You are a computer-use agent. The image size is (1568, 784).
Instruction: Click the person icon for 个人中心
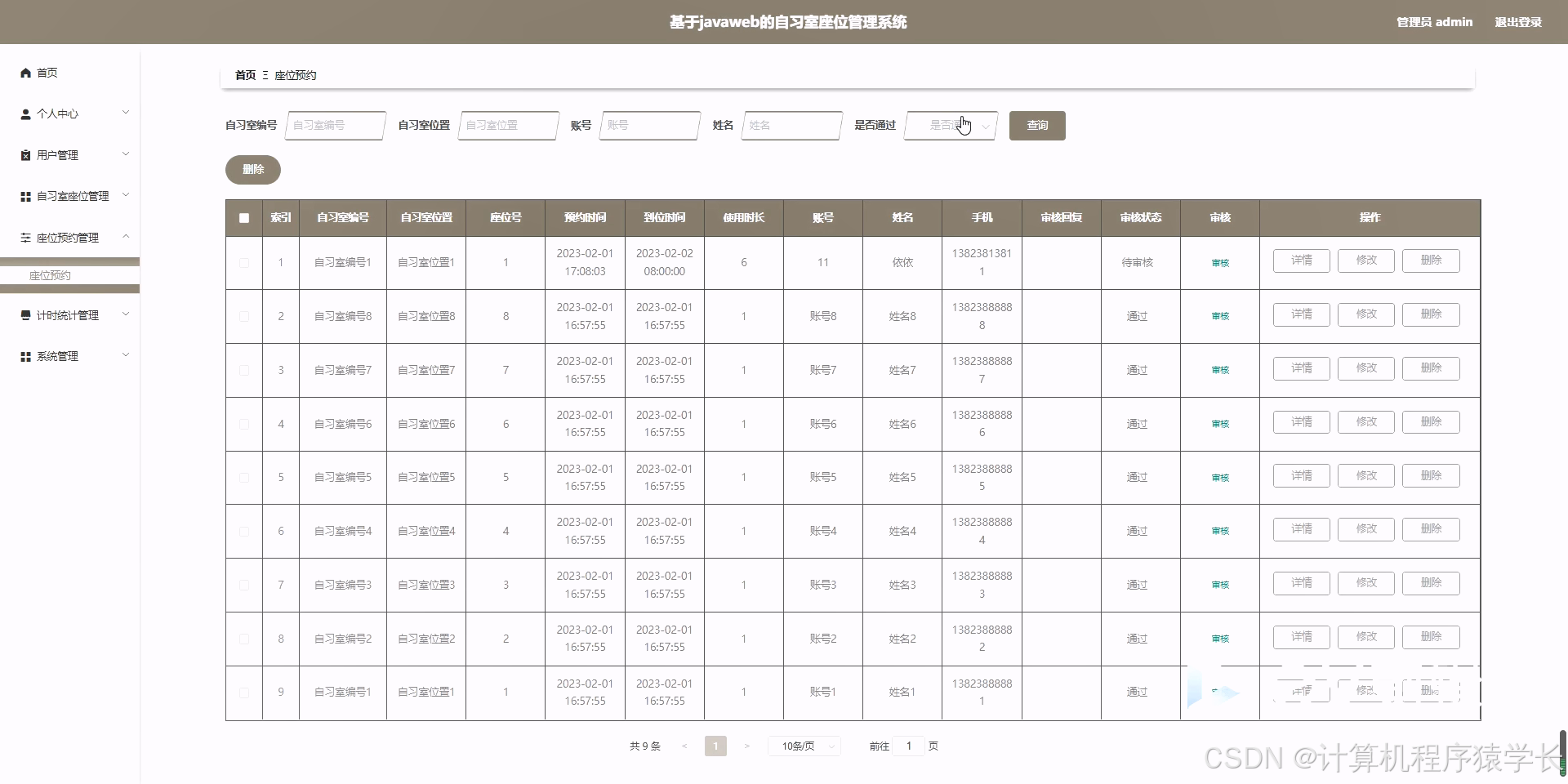click(x=25, y=114)
